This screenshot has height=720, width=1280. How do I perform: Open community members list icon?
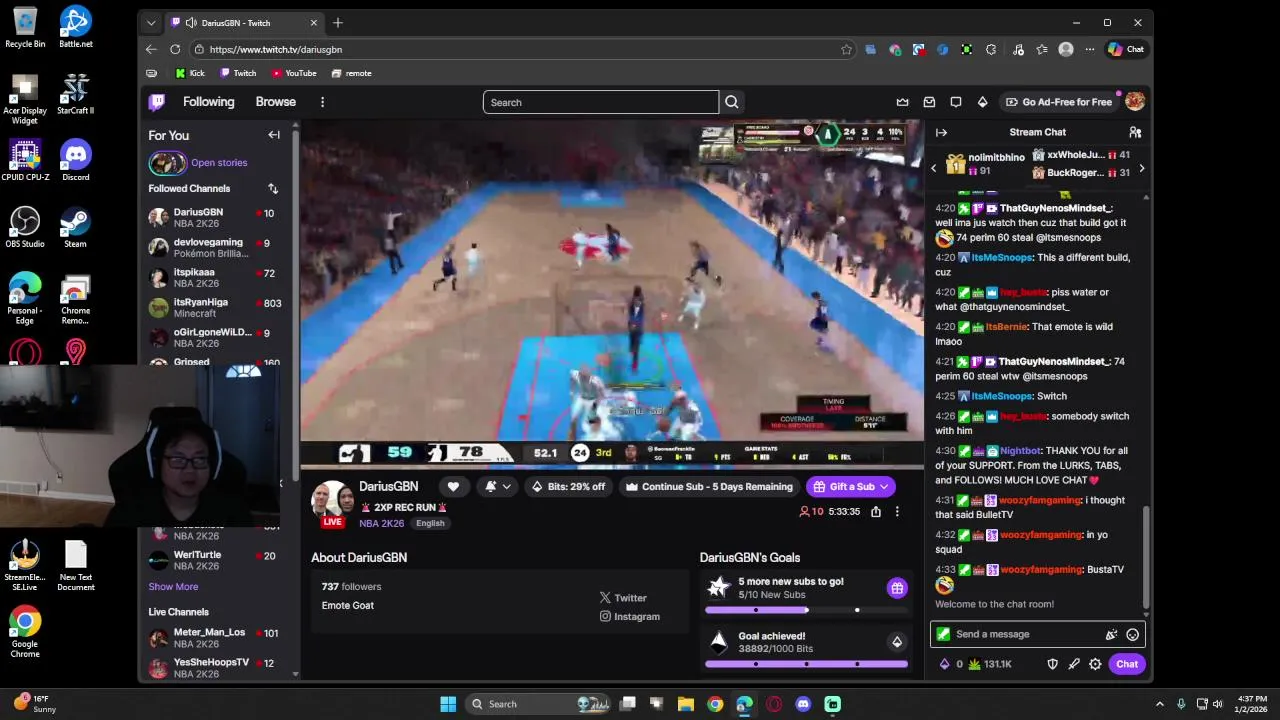pyautogui.click(x=1135, y=132)
